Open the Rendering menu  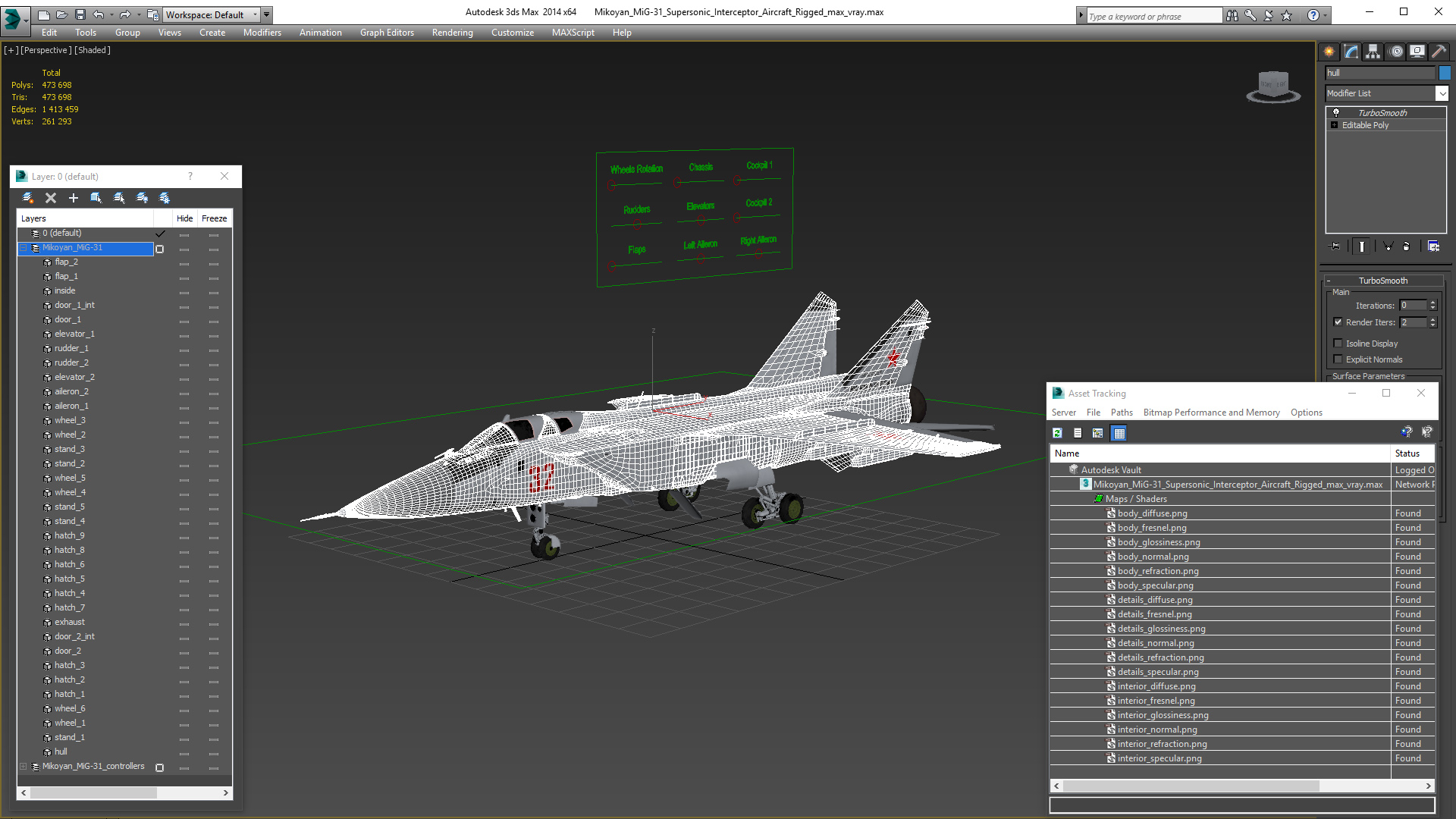click(x=453, y=33)
